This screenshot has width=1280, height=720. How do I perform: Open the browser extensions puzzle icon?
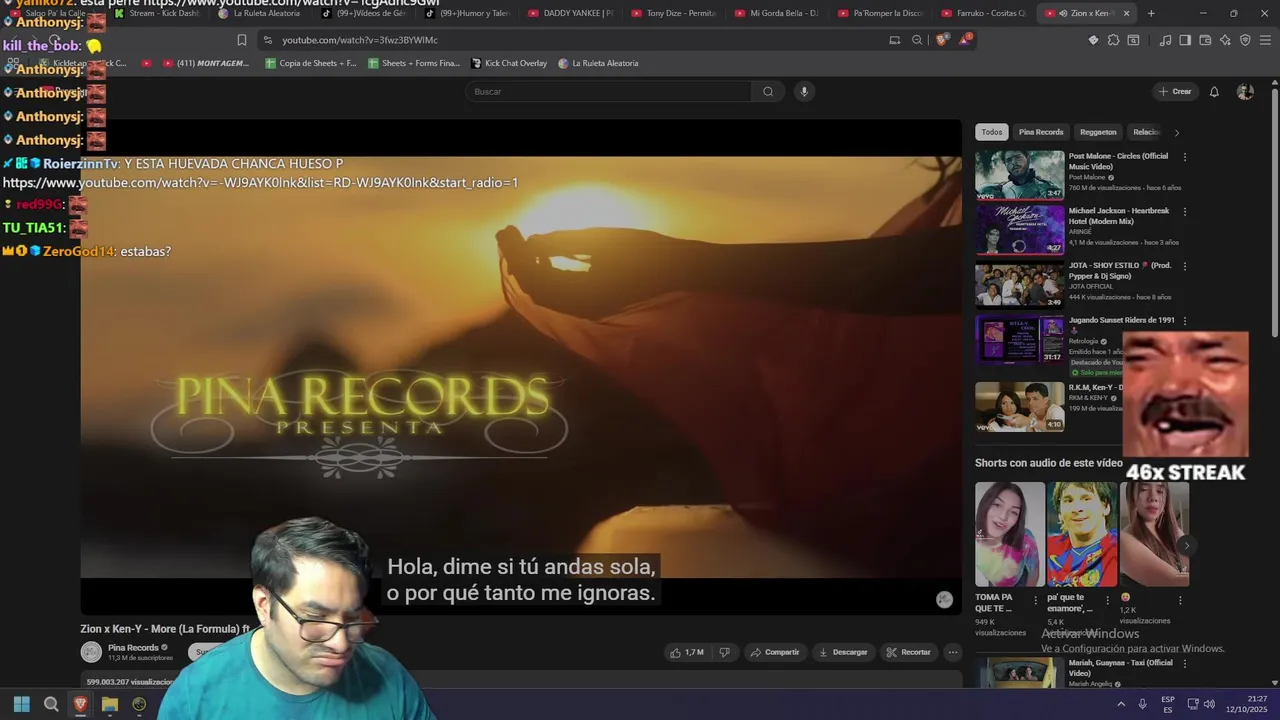pyautogui.click(x=1113, y=40)
